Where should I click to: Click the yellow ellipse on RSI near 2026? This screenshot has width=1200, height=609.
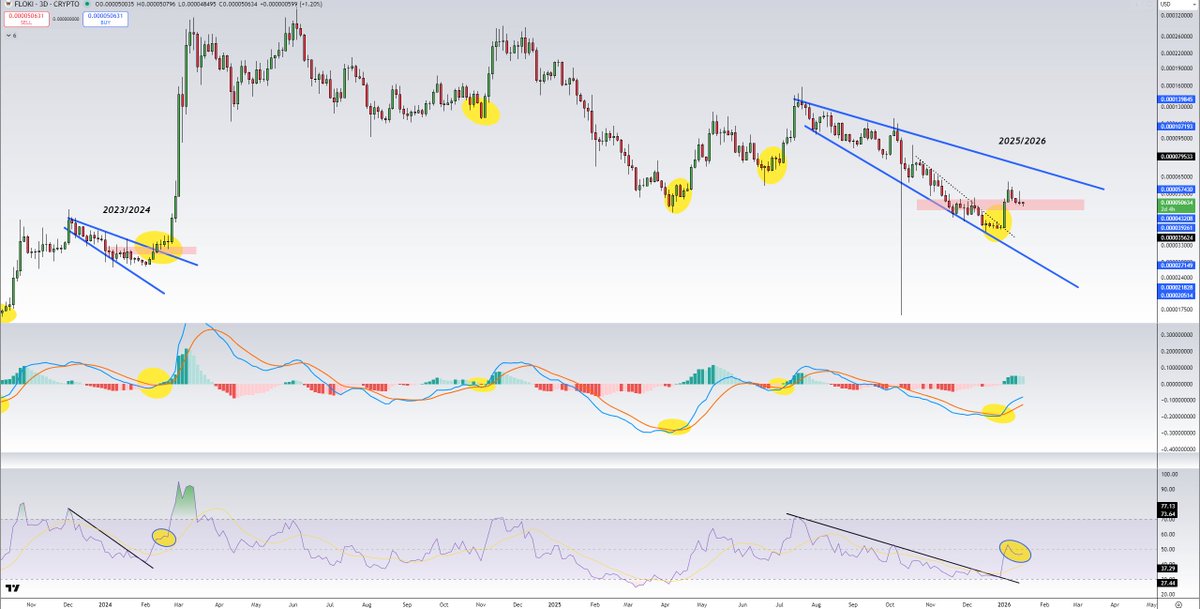click(x=1015, y=550)
